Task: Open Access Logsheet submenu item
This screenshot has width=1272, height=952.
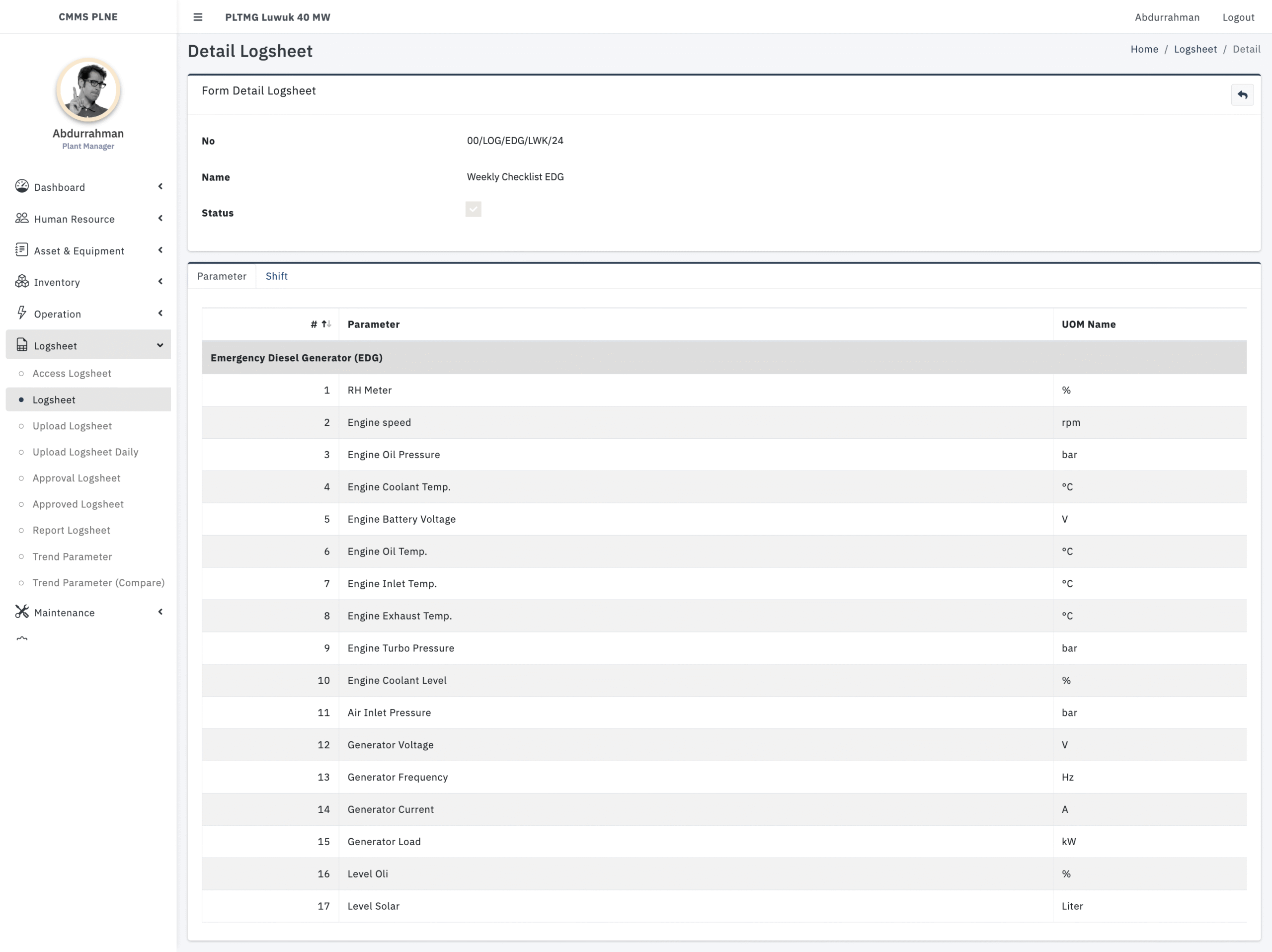Action: click(x=88, y=373)
